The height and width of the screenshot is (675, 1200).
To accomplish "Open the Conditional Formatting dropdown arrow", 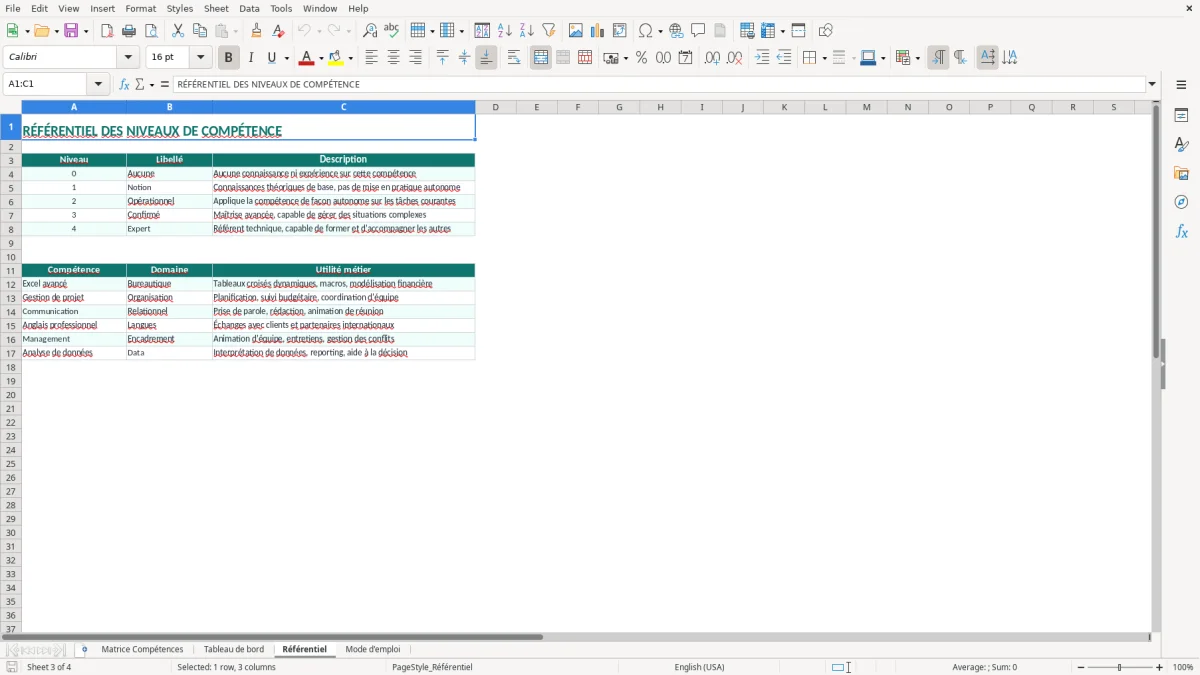I will [x=917, y=58].
